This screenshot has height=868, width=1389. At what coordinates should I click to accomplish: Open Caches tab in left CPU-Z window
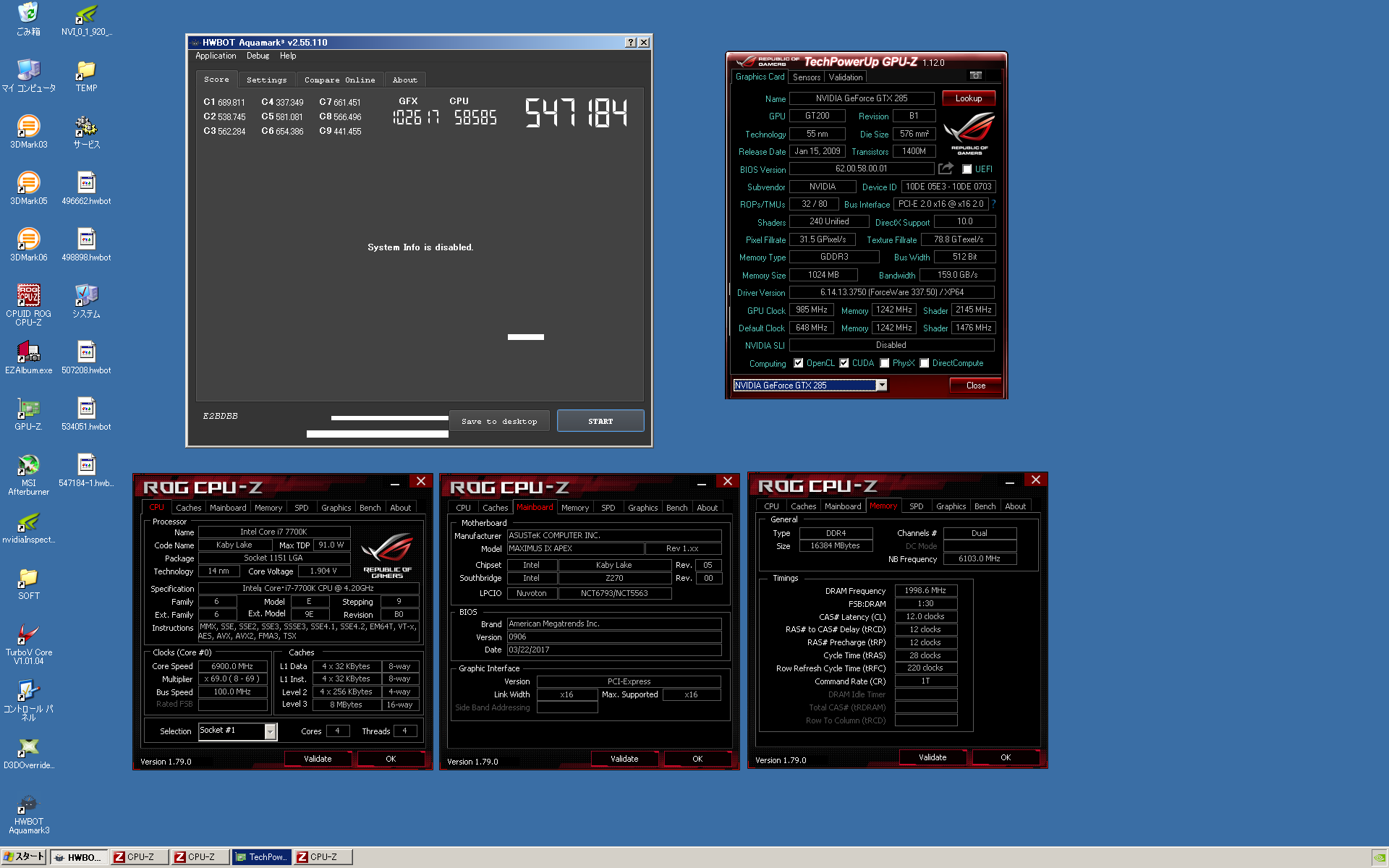click(188, 508)
